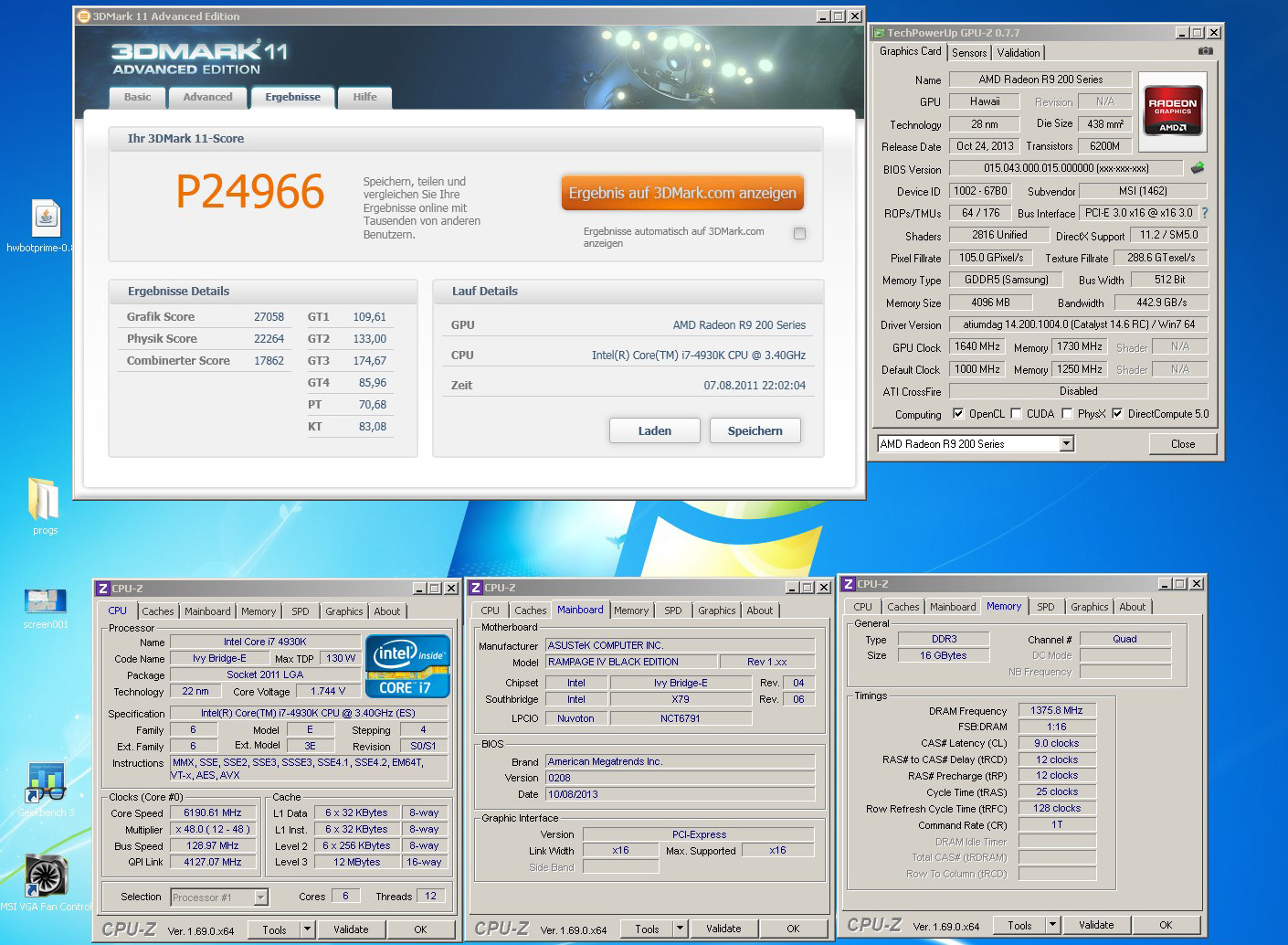Screen dimensions: 1288x945
Task: Click the GPU-Z screenshot camera icon
Action: coord(1206,51)
